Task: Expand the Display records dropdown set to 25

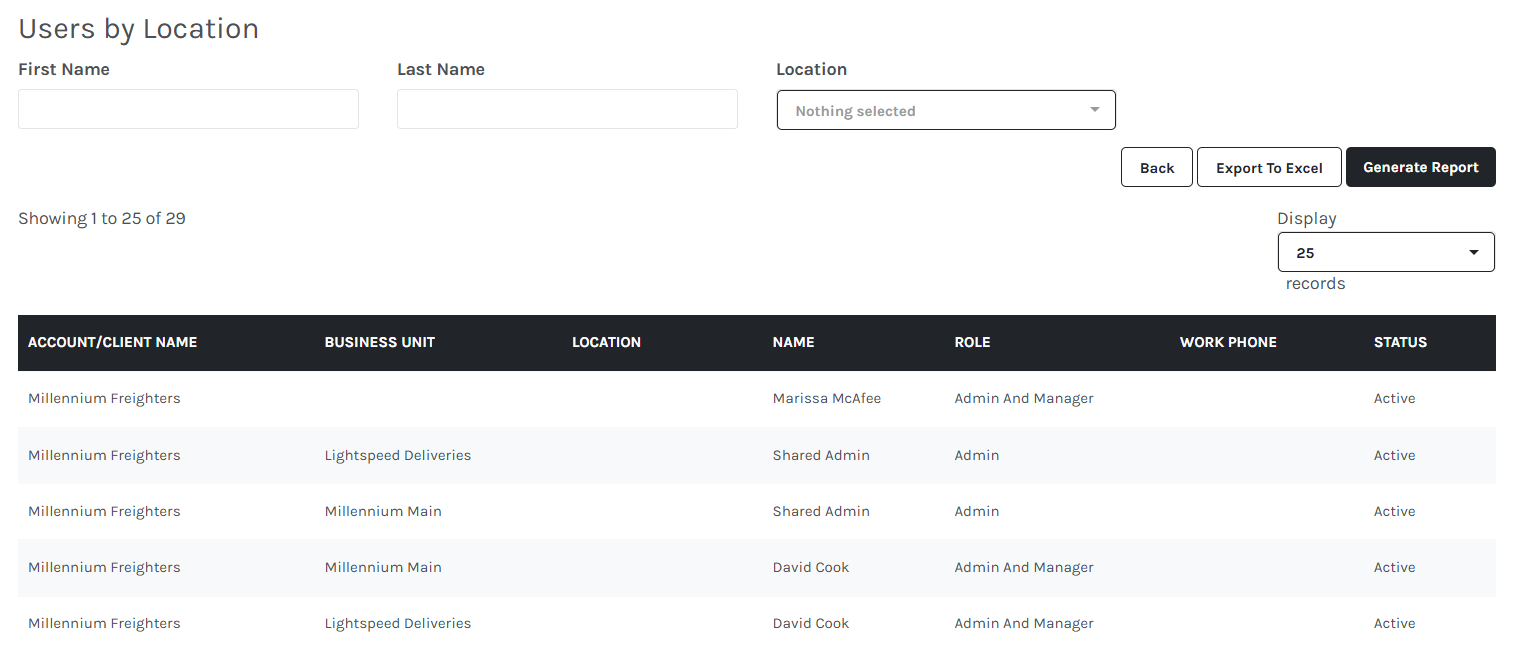Action: click(x=1386, y=252)
